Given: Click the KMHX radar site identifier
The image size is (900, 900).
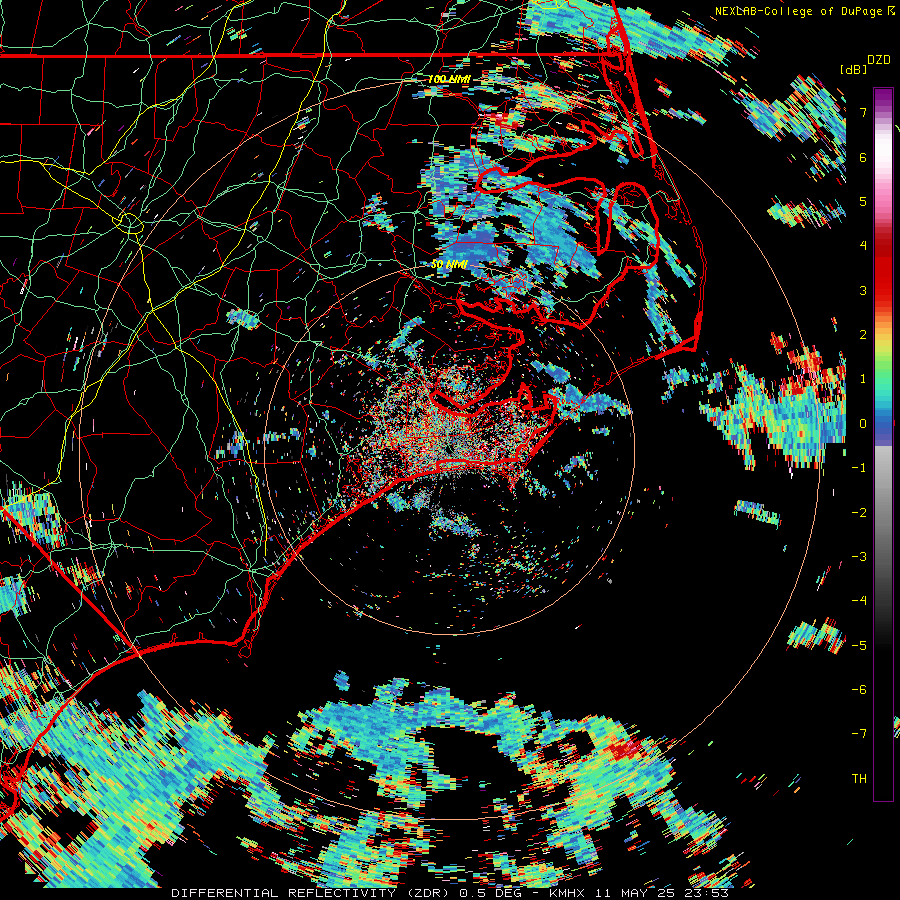Looking at the screenshot, I should pyautogui.click(x=568, y=893).
